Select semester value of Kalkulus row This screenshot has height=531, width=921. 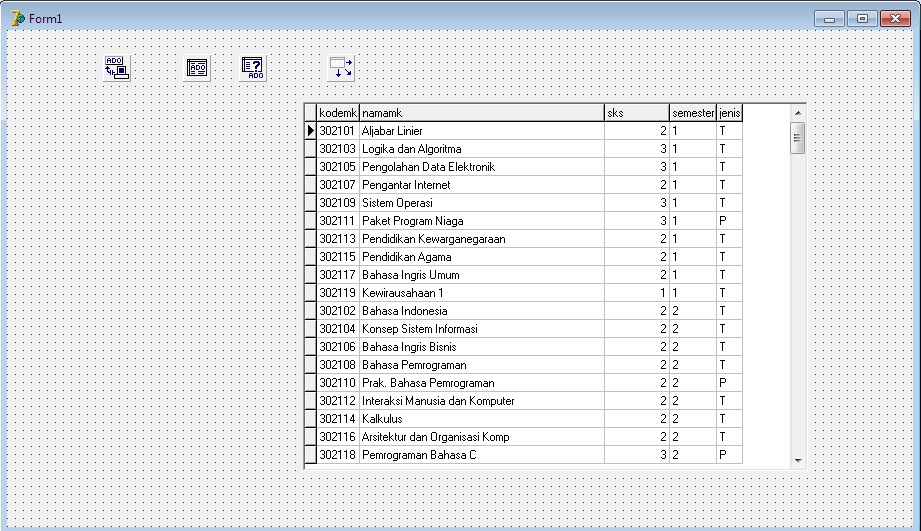pos(693,419)
